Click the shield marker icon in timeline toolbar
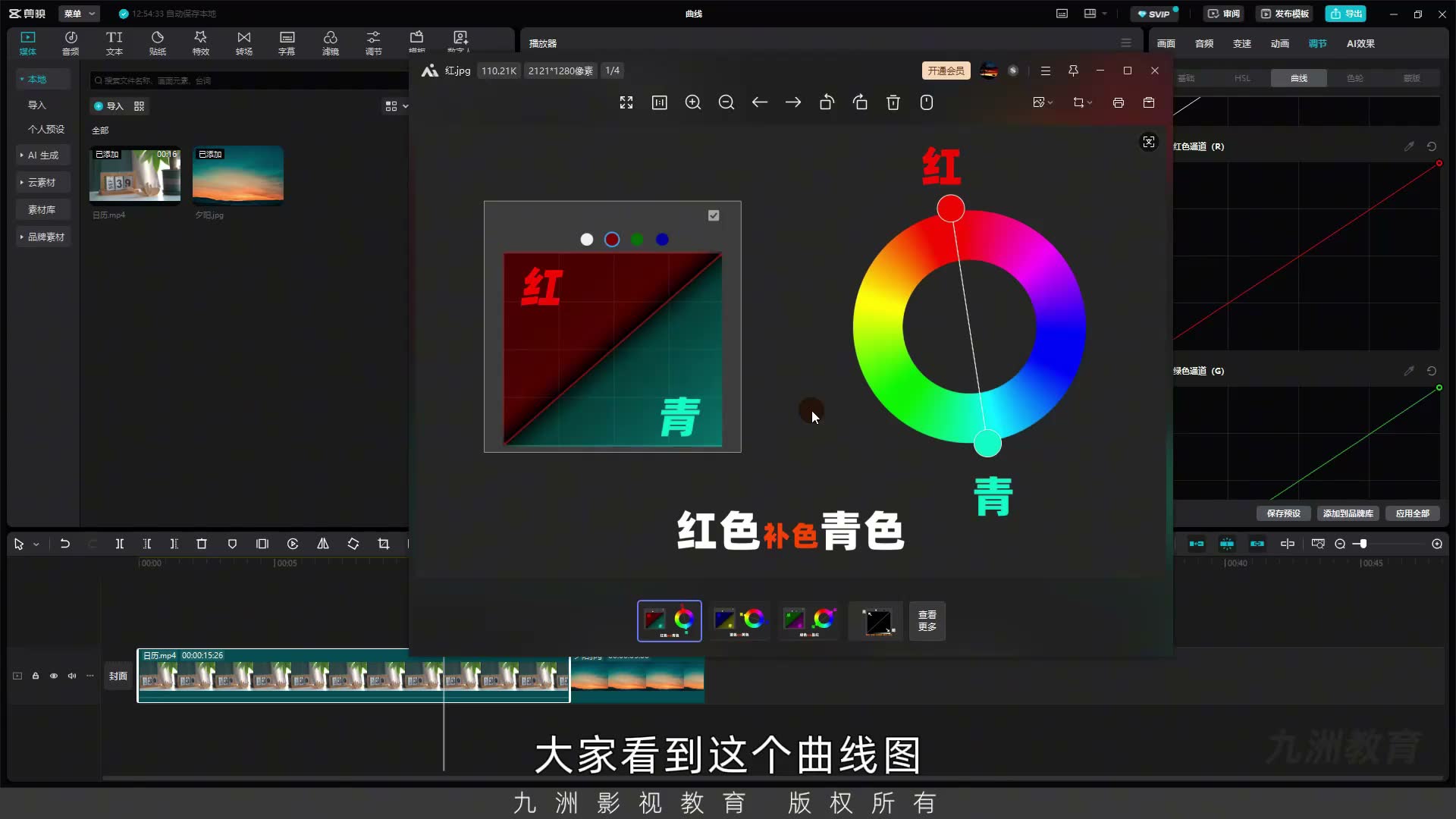The image size is (1456, 819). pyautogui.click(x=232, y=544)
